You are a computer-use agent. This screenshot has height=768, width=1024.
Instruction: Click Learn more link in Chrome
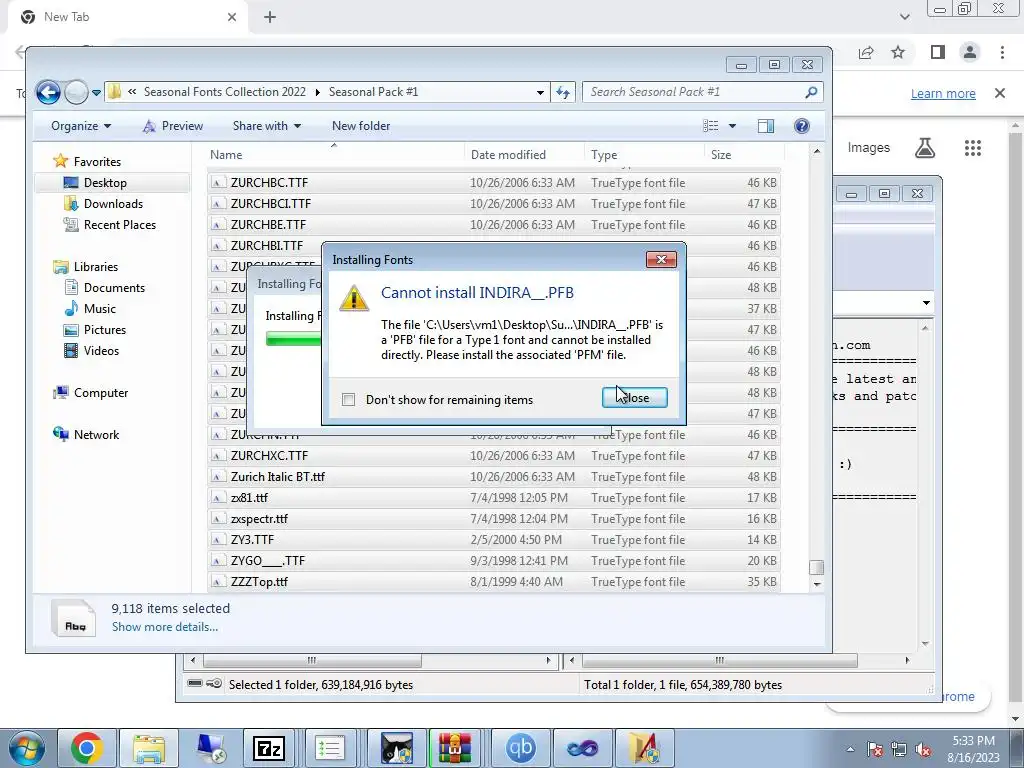click(x=943, y=93)
